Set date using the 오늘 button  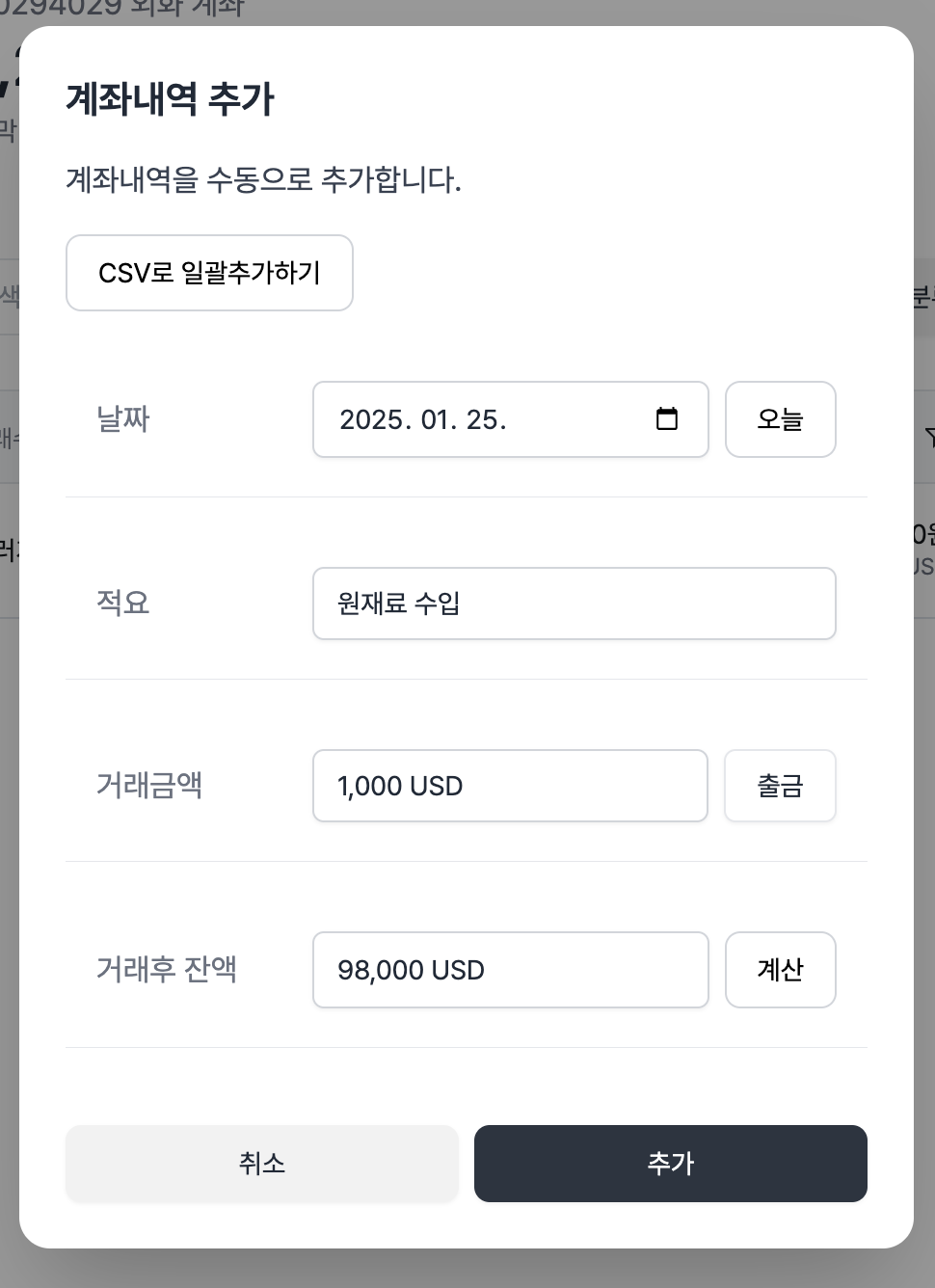(780, 419)
